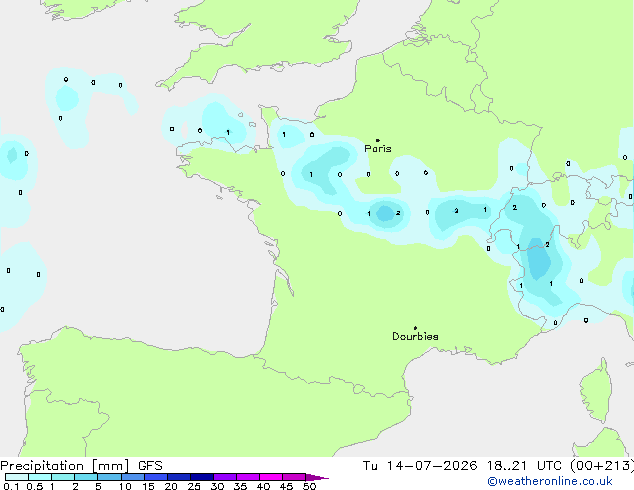The image size is (634, 490).
Task: Click the 25–30 mm navy legend swatch
Action: 202,477
